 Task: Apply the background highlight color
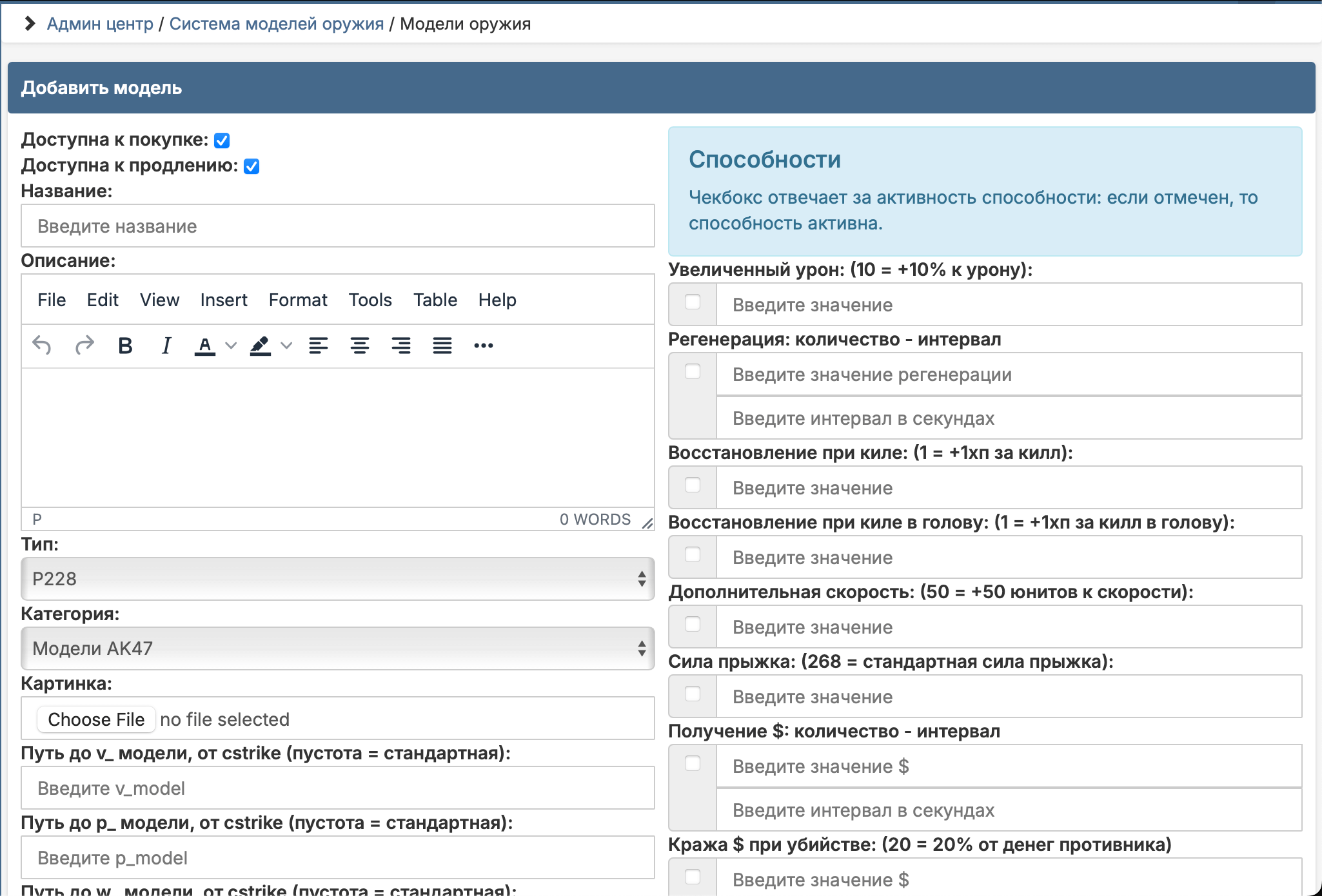(261, 346)
